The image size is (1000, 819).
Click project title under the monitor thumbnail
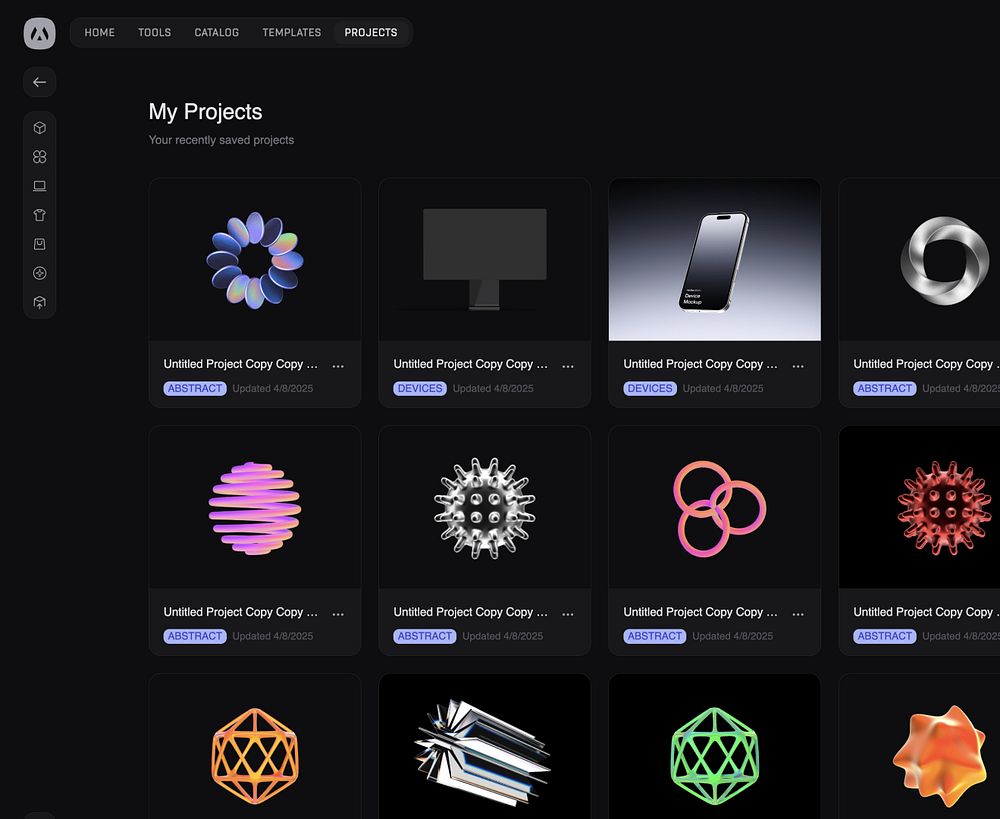click(x=471, y=364)
